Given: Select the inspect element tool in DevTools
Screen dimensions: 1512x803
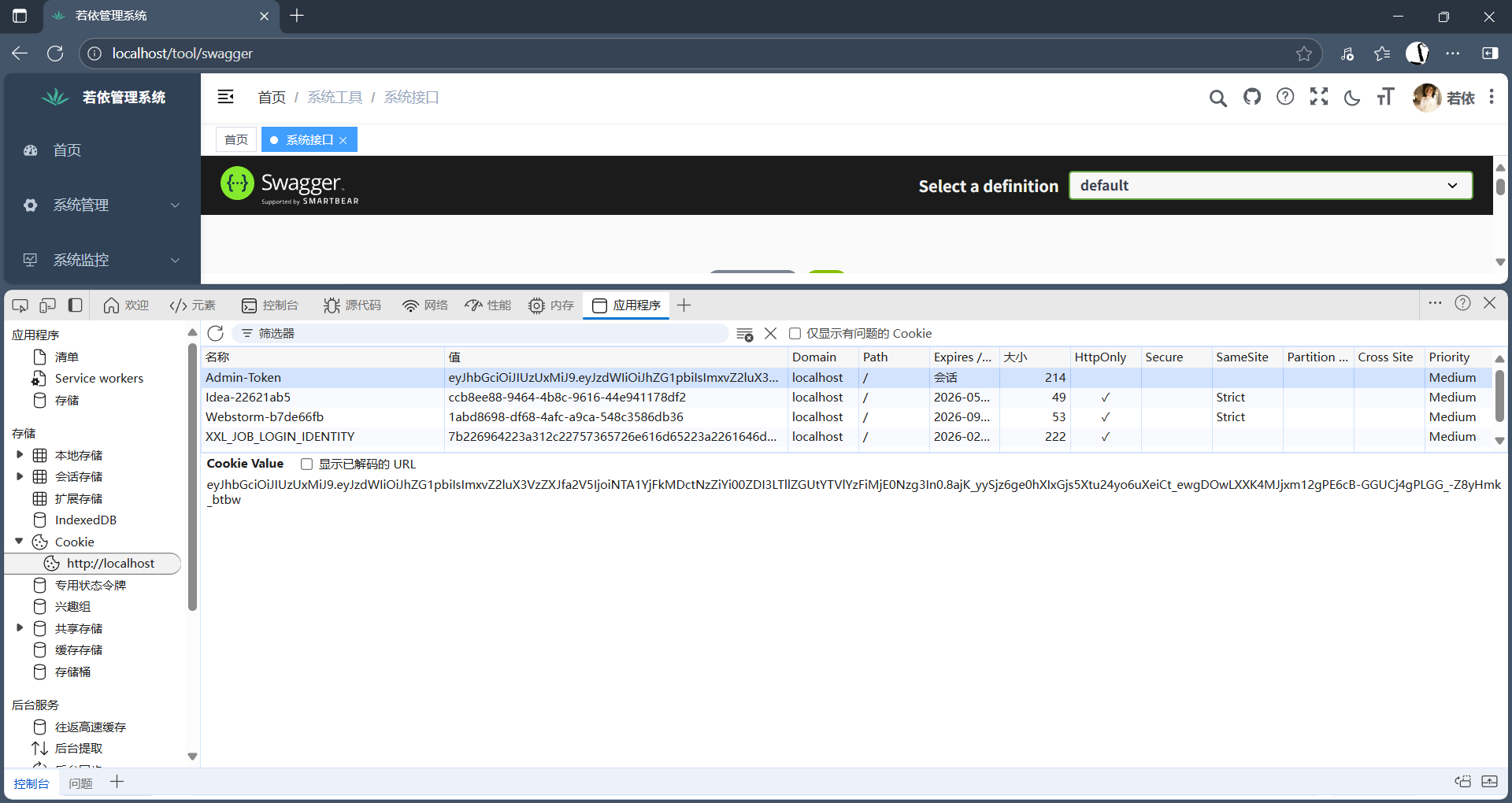Looking at the screenshot, I should [x=20, y=305].
